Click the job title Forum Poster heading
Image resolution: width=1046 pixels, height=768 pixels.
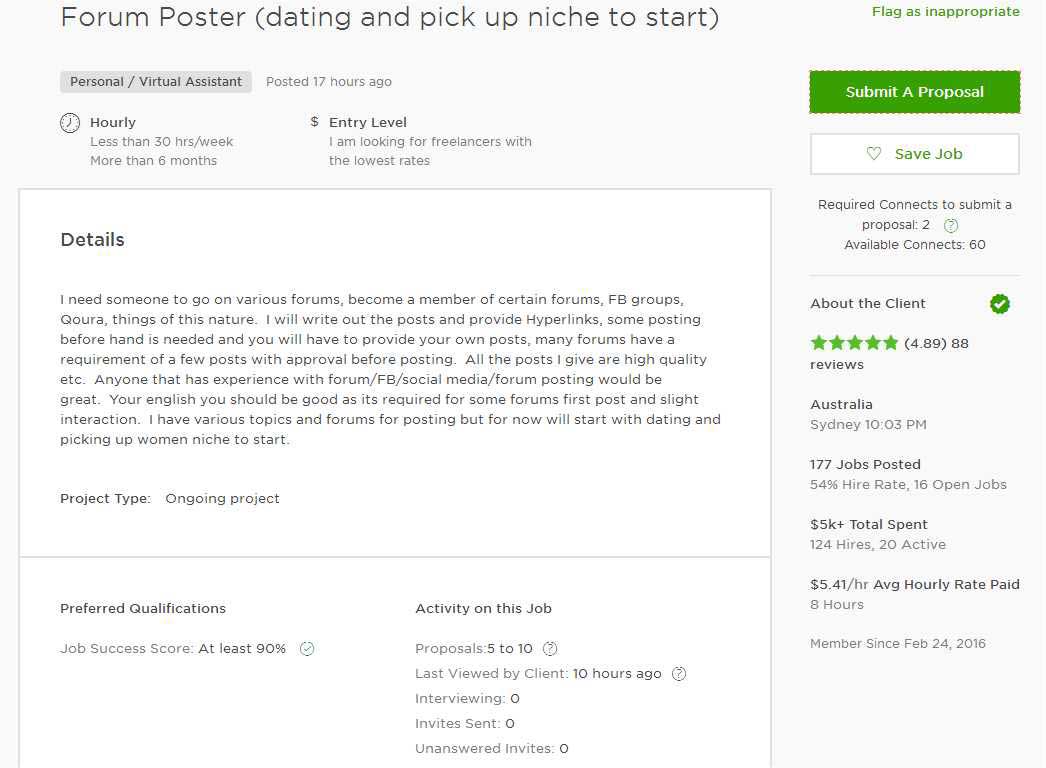(x=390, y=17)
